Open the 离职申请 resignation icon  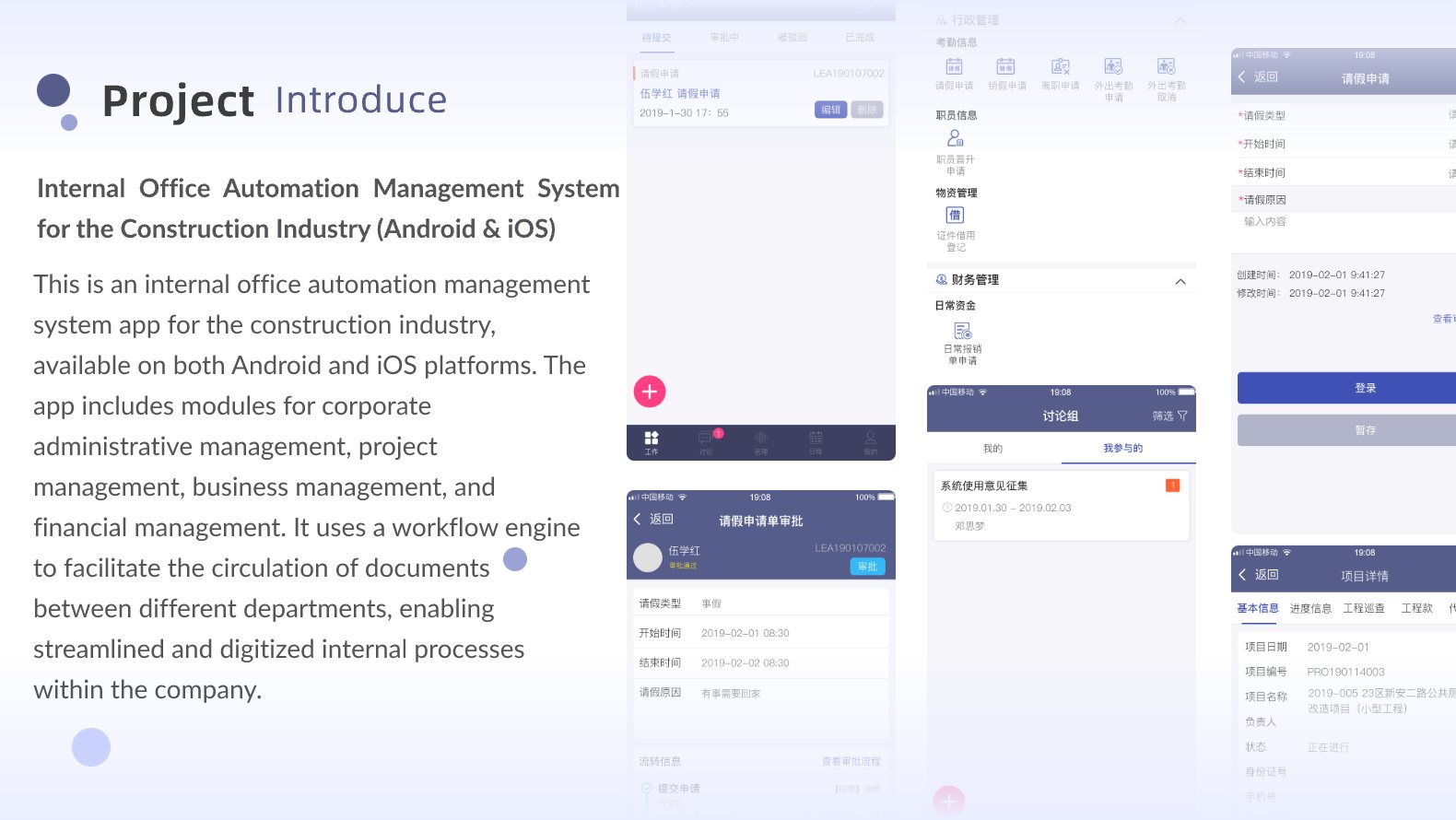1060,67
